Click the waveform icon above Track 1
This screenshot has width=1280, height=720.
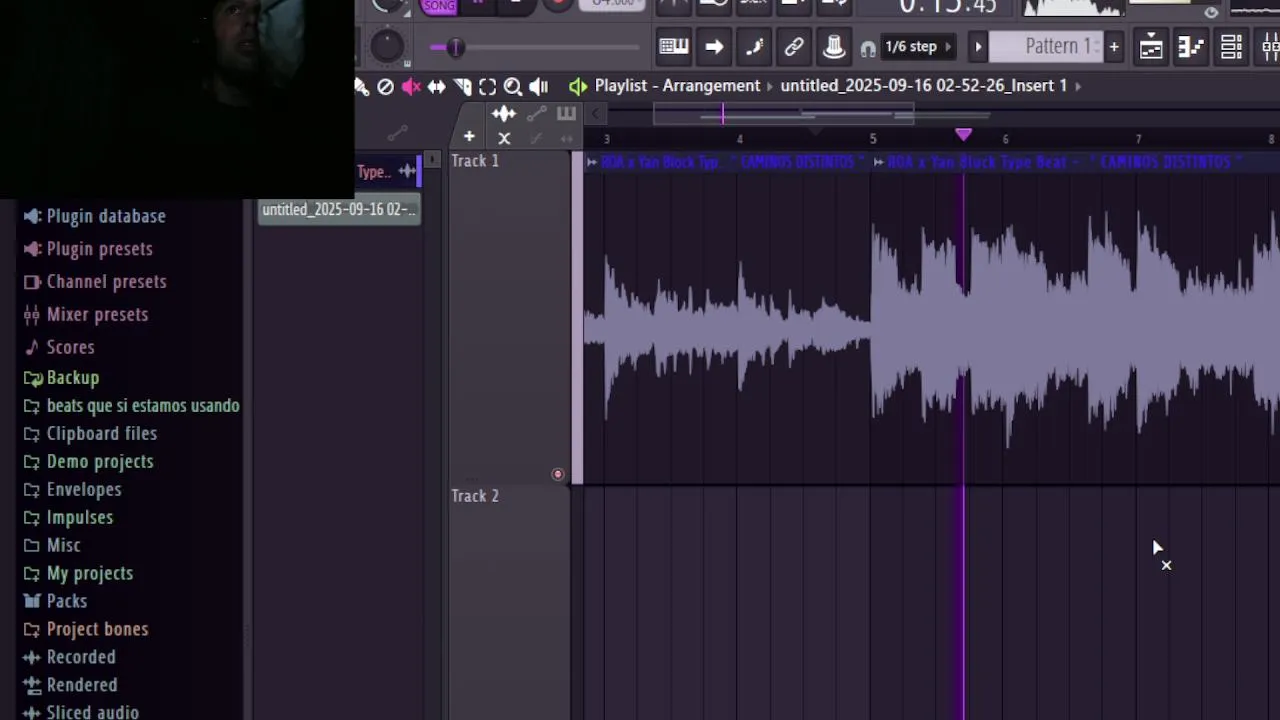pos(503,114)
